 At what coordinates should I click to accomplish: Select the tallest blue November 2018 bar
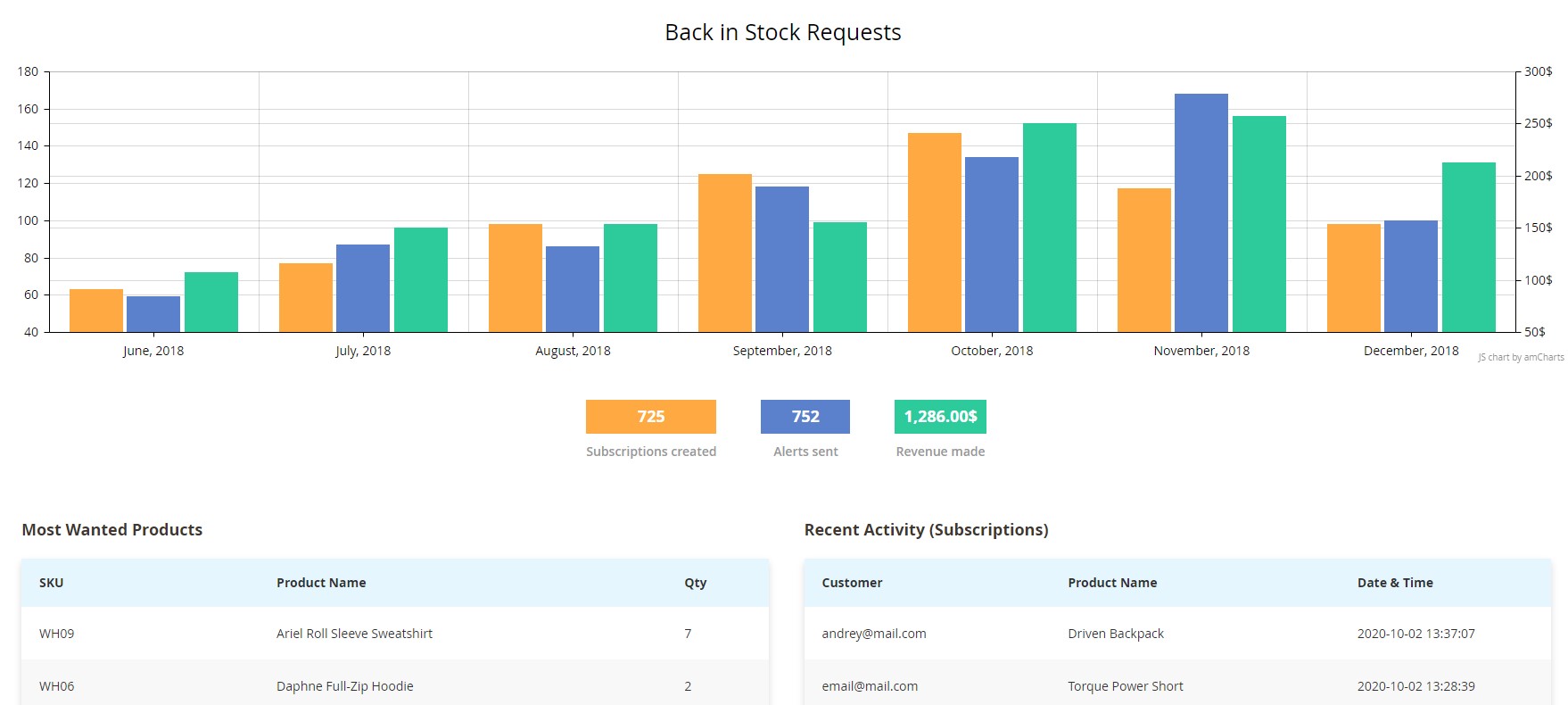1201,212
